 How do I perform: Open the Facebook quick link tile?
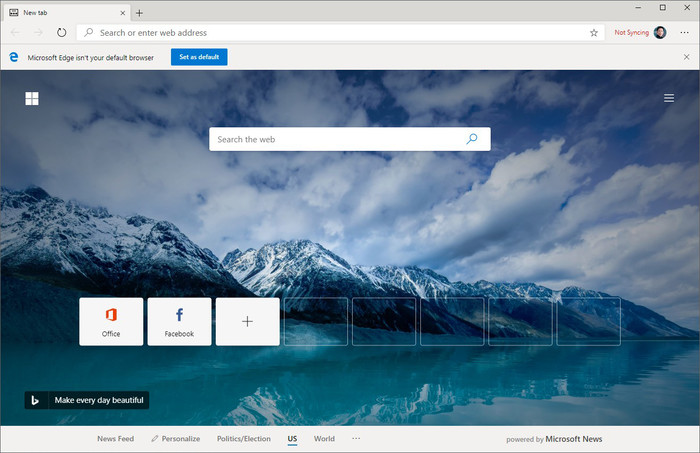click(x=179, y=321)
